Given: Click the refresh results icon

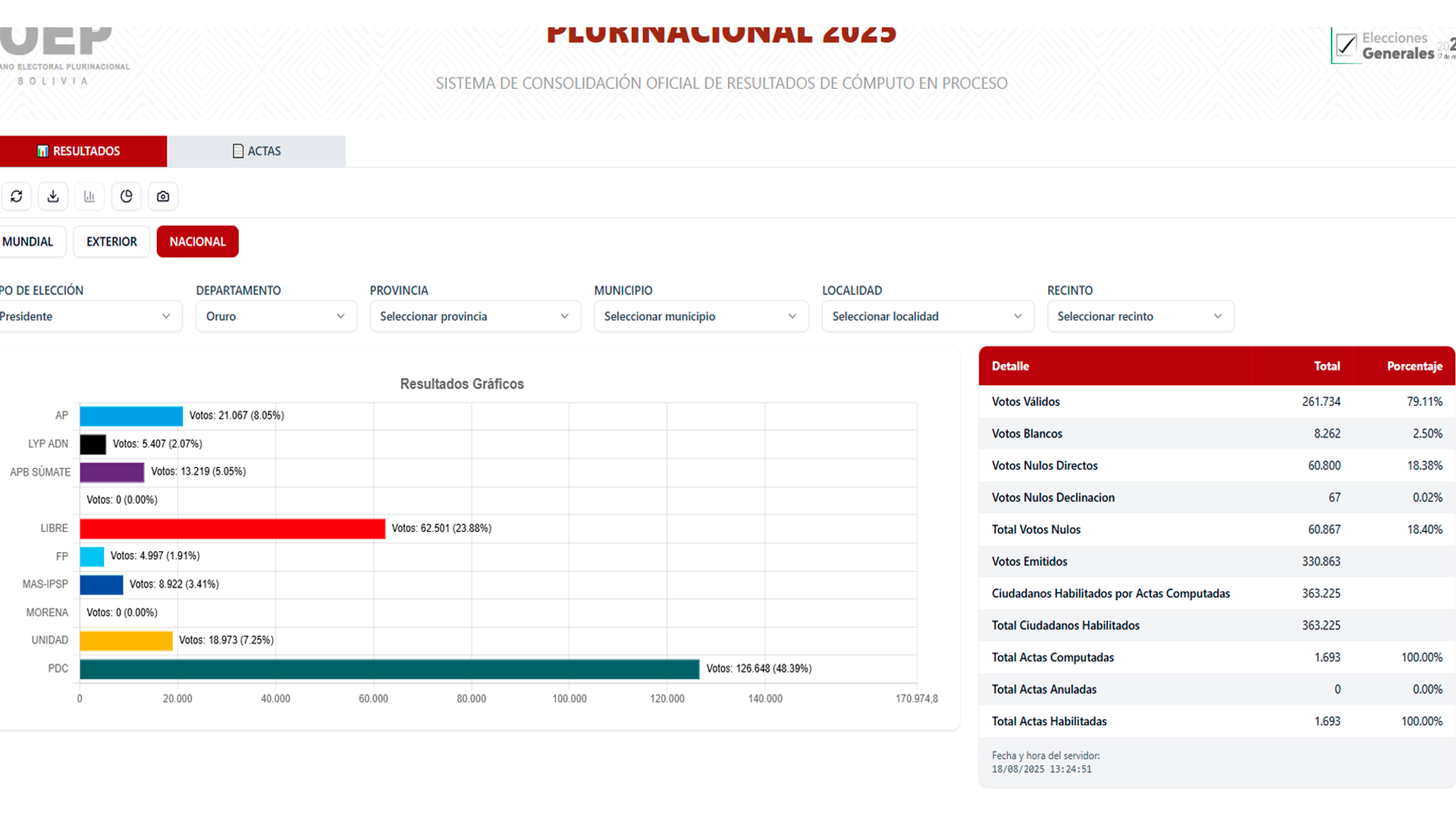Looking at the screenshot, I should (16, 196).
